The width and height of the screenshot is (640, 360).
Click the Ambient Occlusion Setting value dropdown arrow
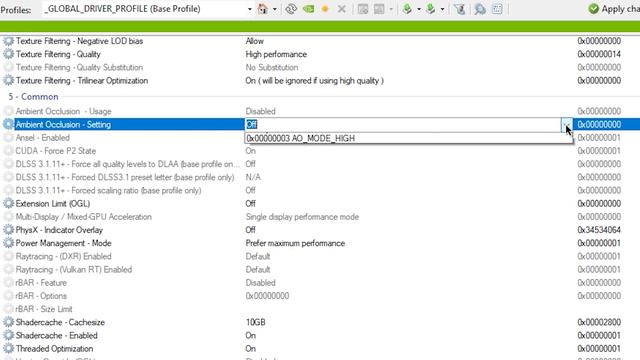pos(567,124)
